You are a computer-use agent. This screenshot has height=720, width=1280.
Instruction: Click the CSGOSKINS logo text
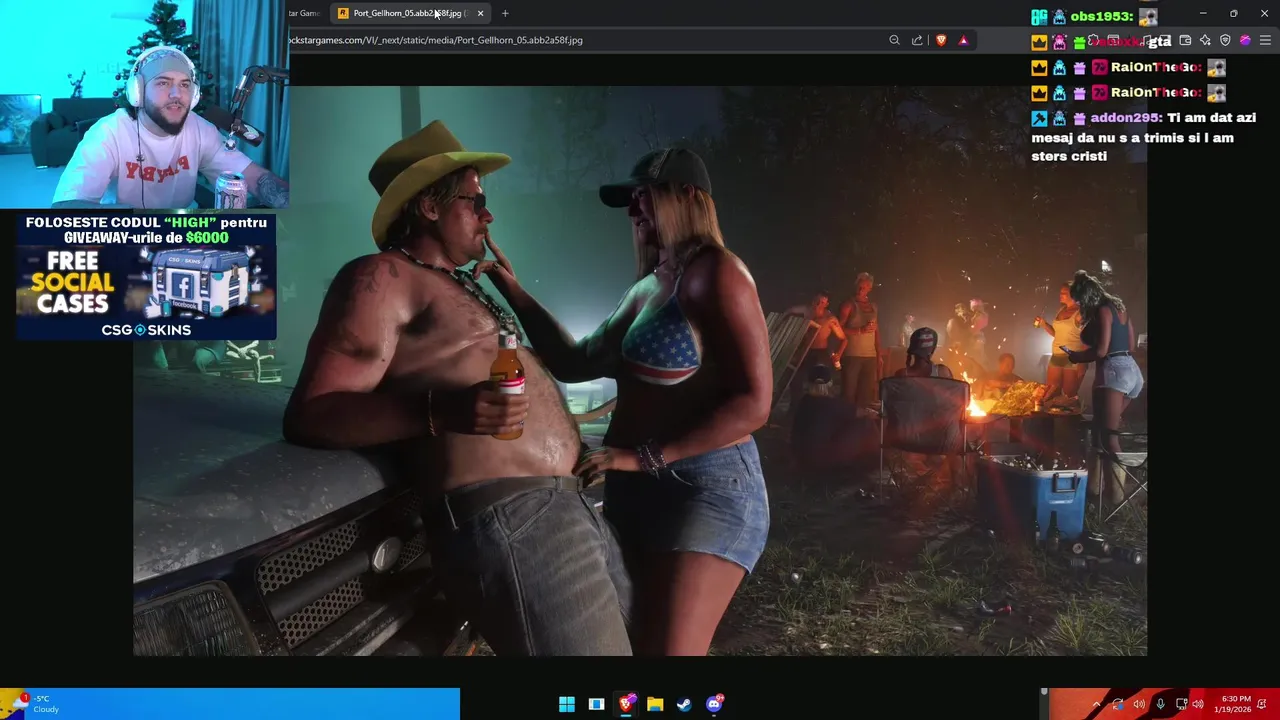146,329
